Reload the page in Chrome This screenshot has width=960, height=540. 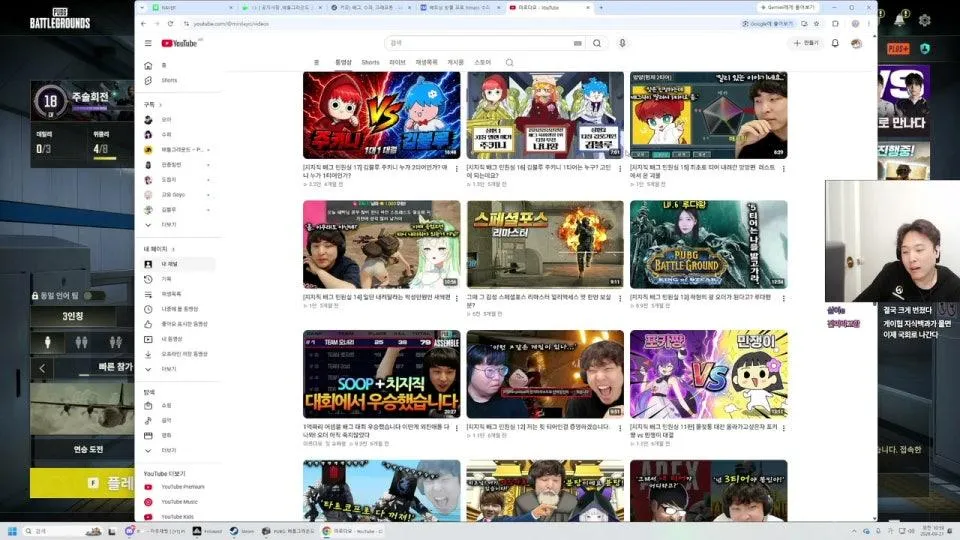[170, 24]
